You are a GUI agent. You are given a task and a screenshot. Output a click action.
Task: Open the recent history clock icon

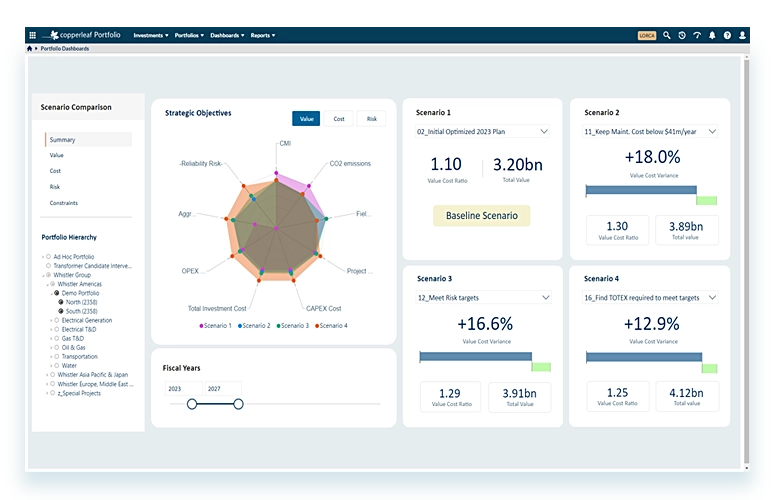coord(682,35)
